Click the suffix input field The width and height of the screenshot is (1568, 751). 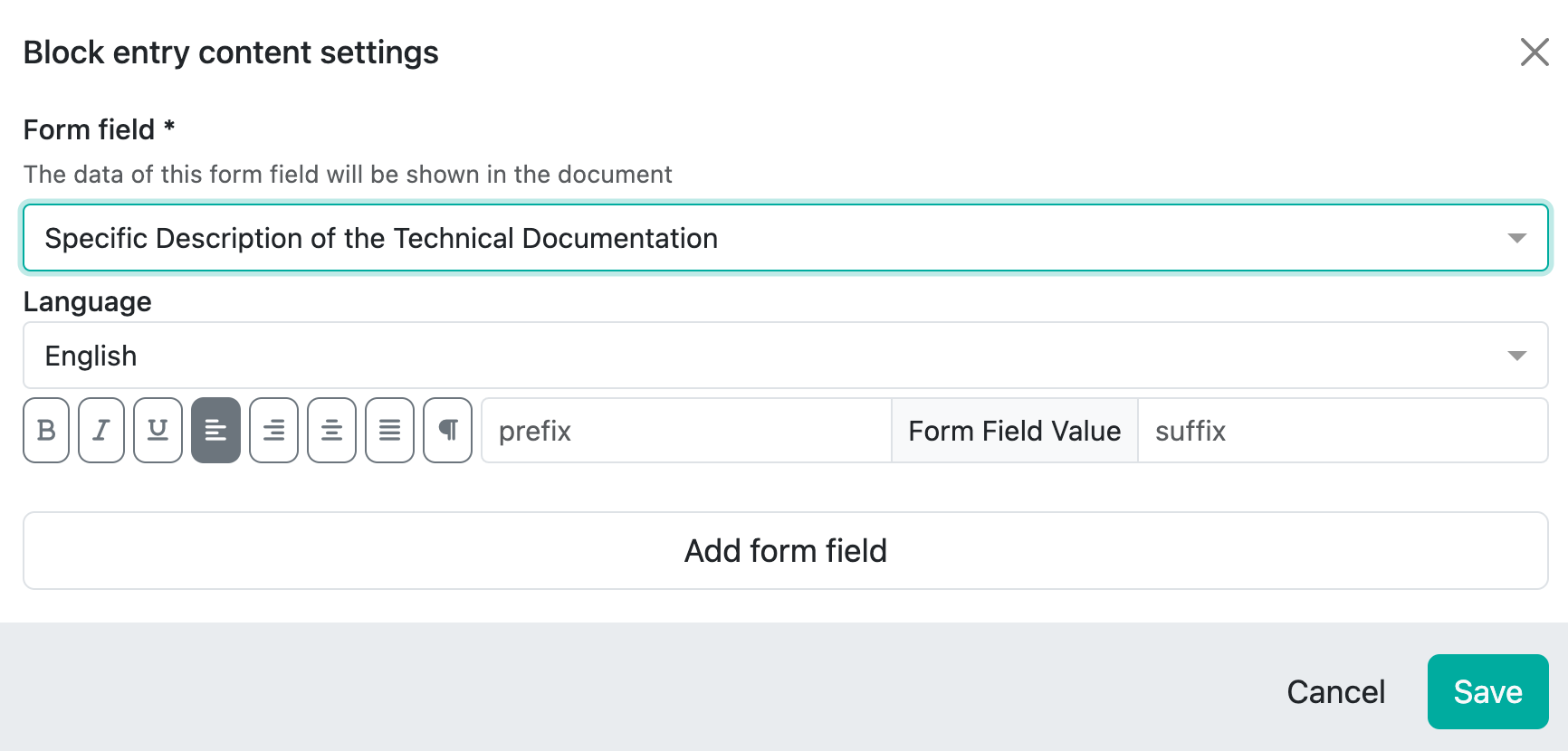[x=1343, y=431]
